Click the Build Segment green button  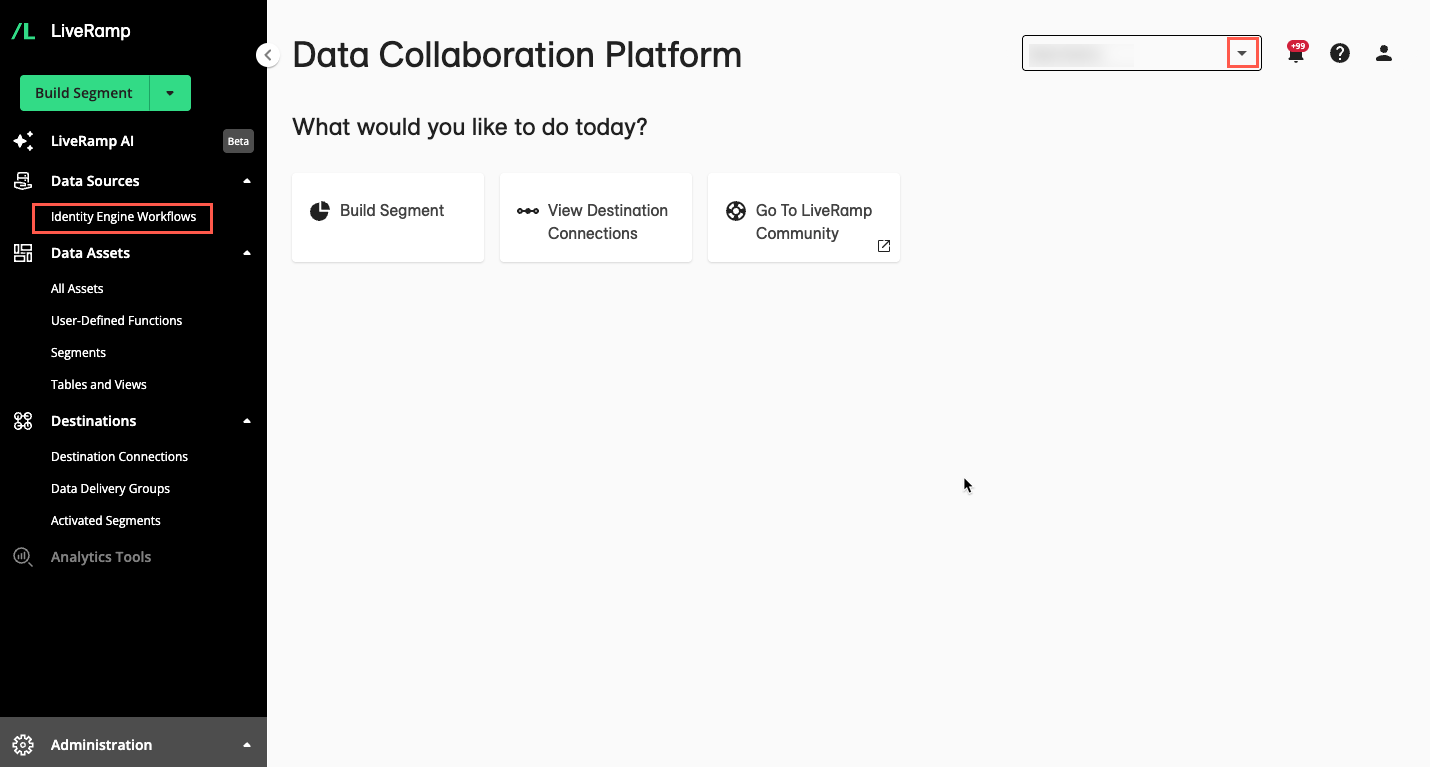point(84,92)
